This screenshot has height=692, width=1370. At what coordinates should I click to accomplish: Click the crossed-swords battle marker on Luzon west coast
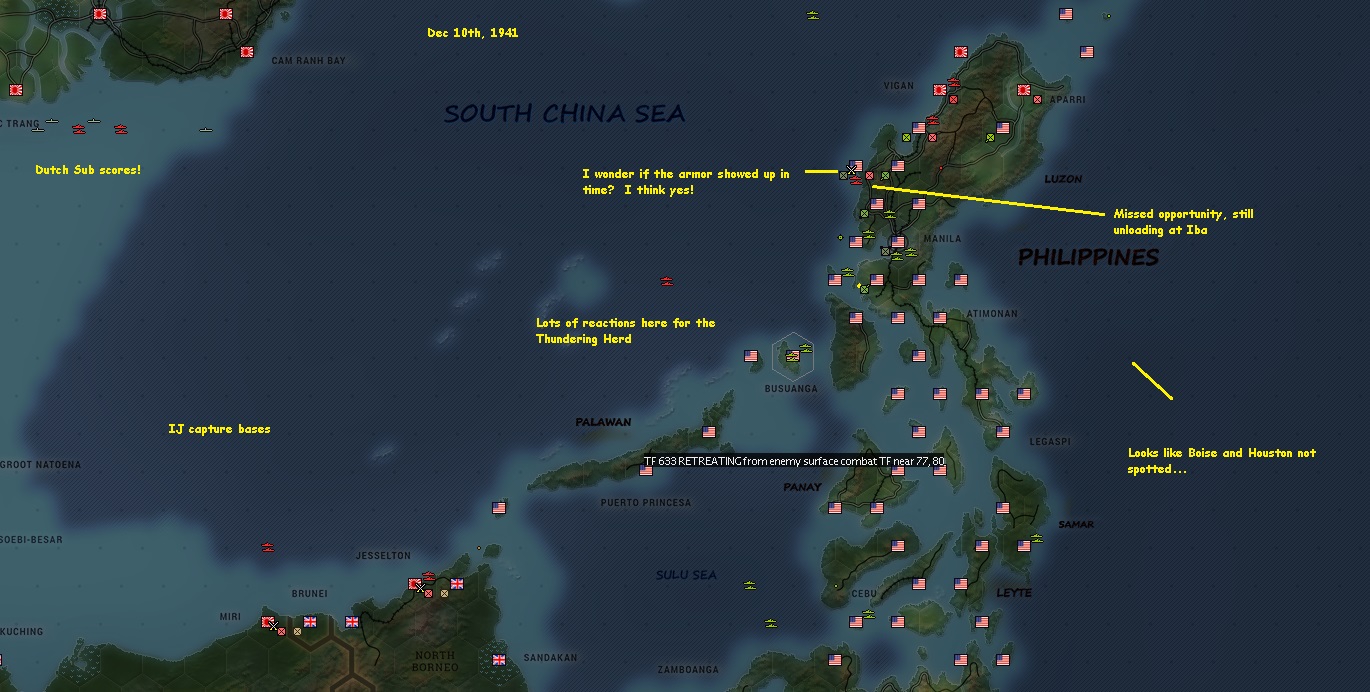pos(851,169)
